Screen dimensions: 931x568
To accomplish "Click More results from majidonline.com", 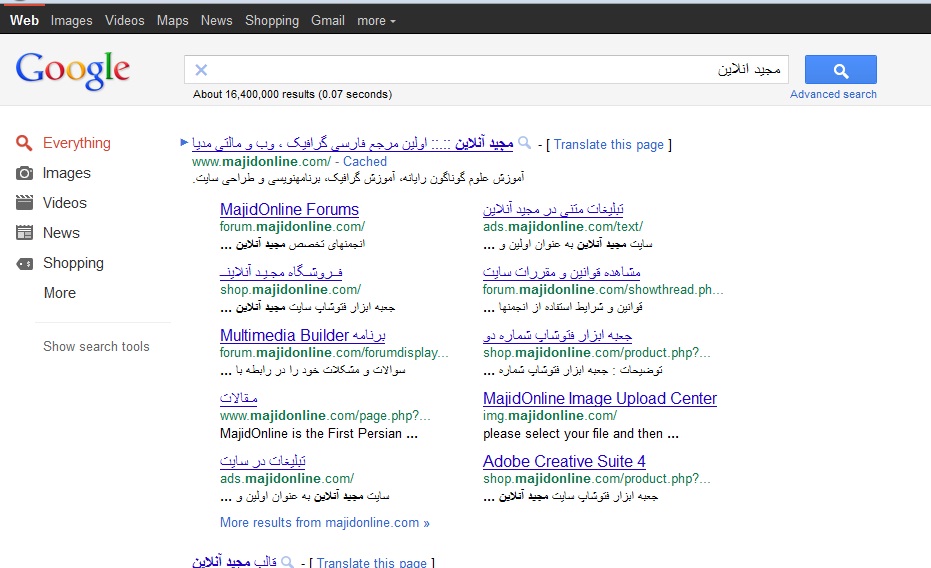I will [325, 523].
